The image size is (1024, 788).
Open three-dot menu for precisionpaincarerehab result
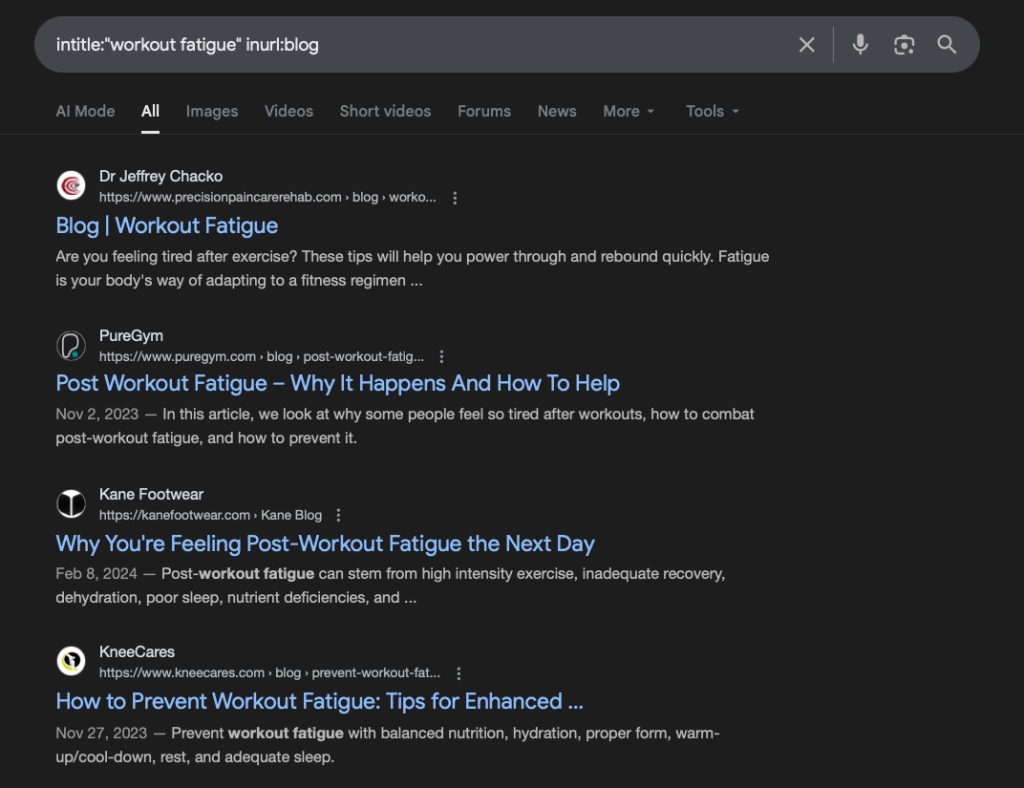455,198
